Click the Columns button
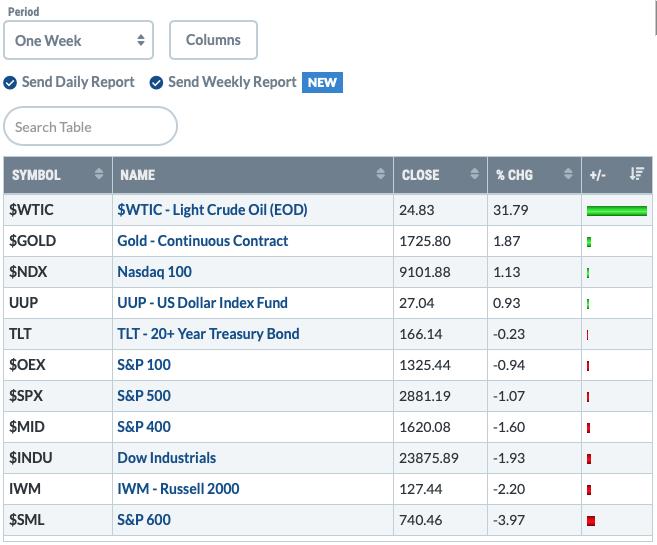This screenshot has height=545, width=657. (213, 40)
